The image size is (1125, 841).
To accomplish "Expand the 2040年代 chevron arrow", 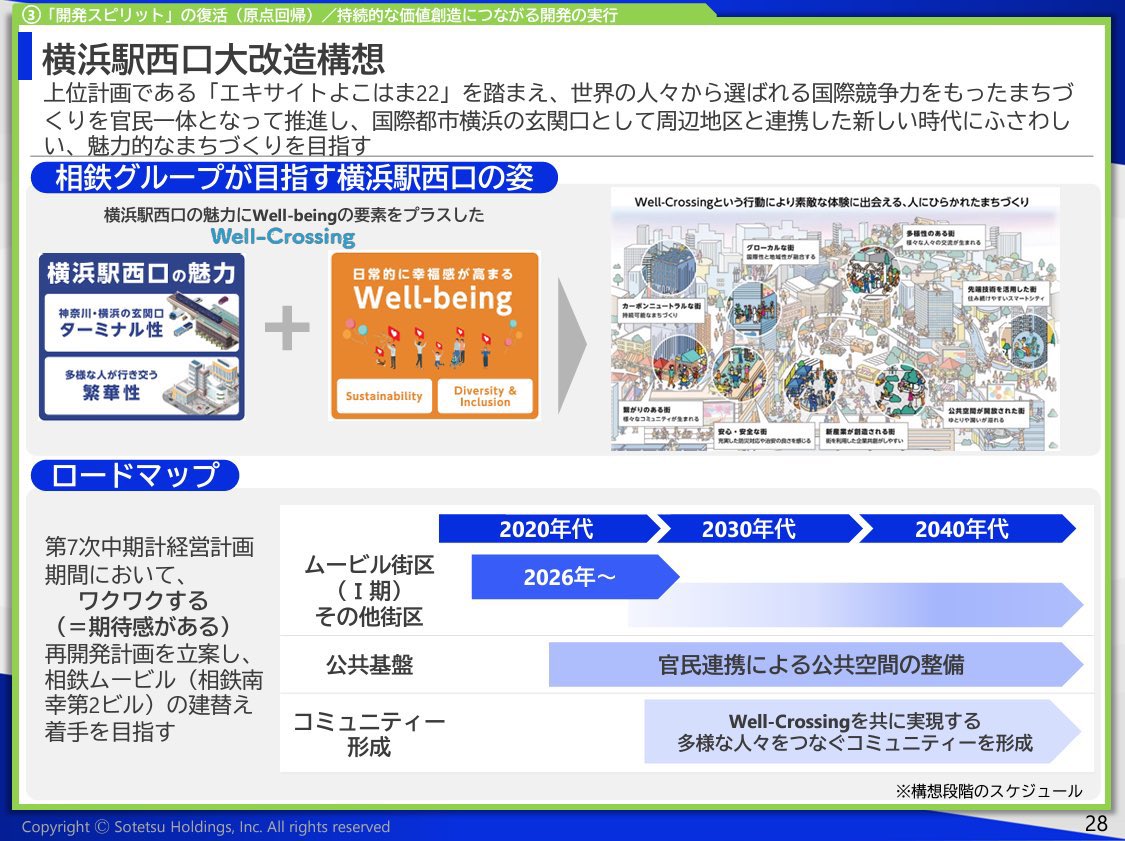I will coord(963,530).
